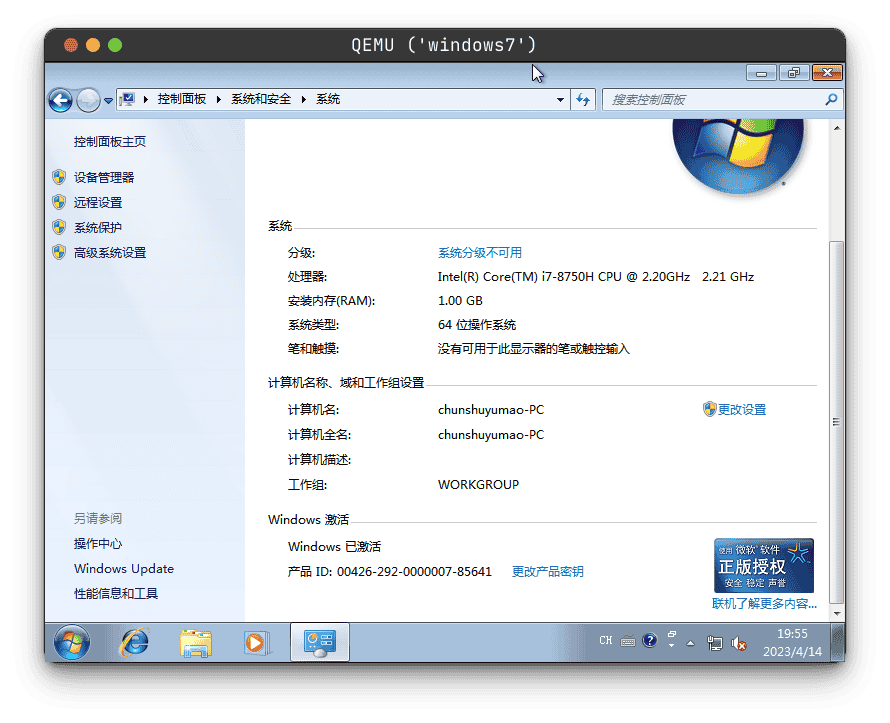Click the macOS green zoom dot
This screenshot has height=723, width=890.
tap(115, 45)
